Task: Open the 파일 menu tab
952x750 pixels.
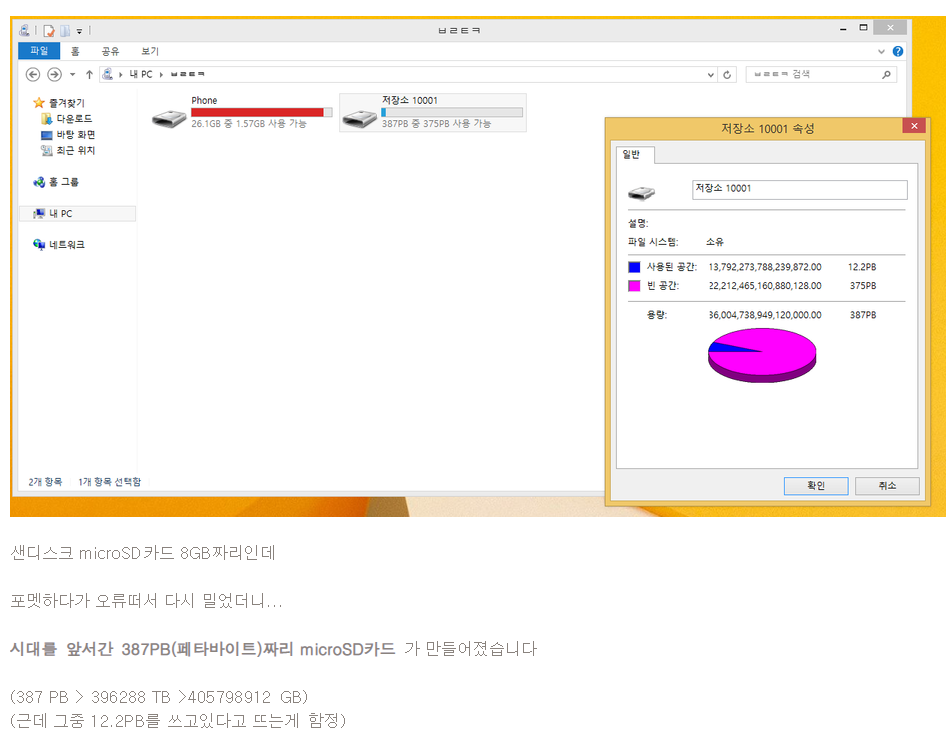Action: (39, 51)
